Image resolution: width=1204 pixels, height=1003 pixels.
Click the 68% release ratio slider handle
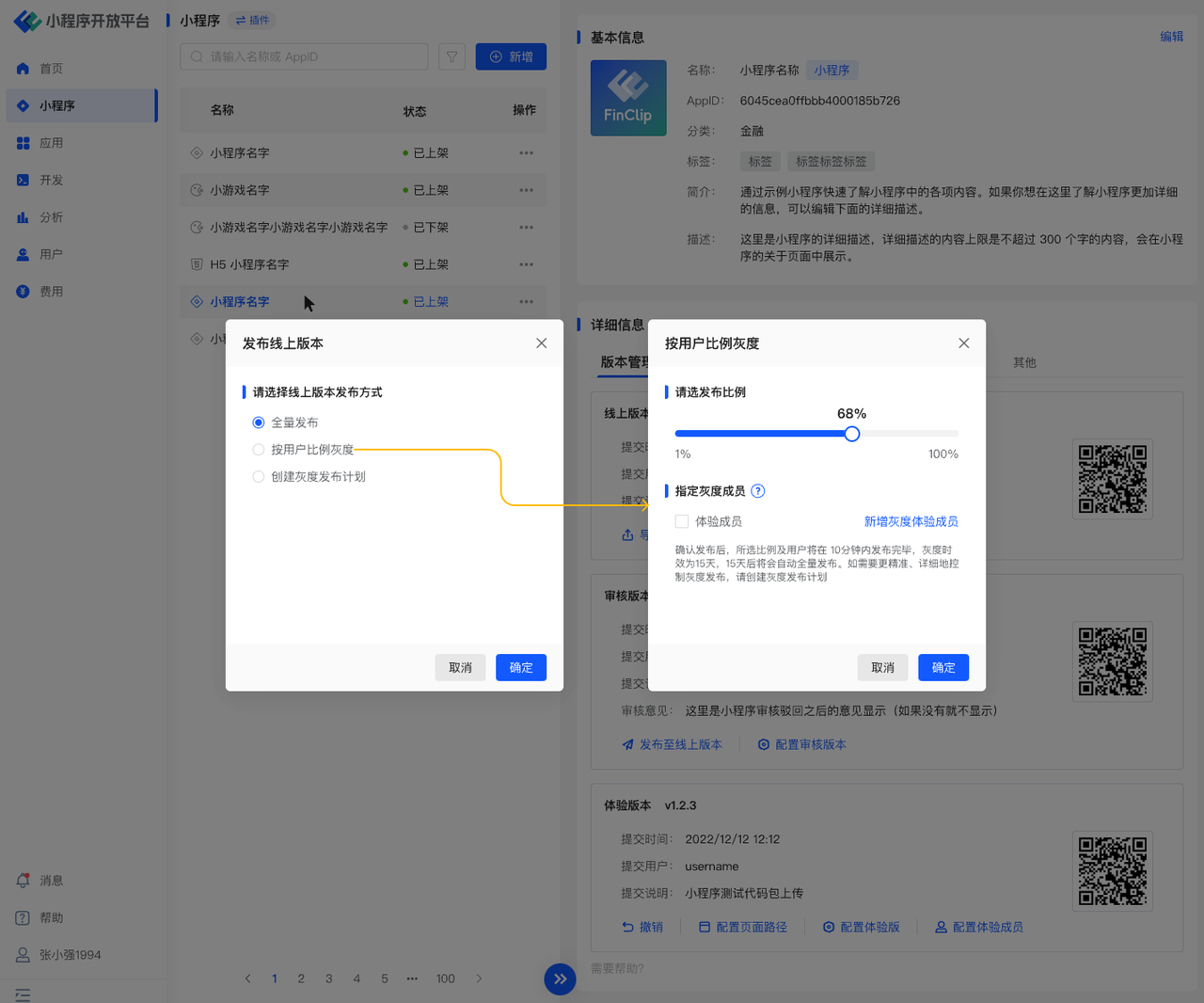click(852, 434)
